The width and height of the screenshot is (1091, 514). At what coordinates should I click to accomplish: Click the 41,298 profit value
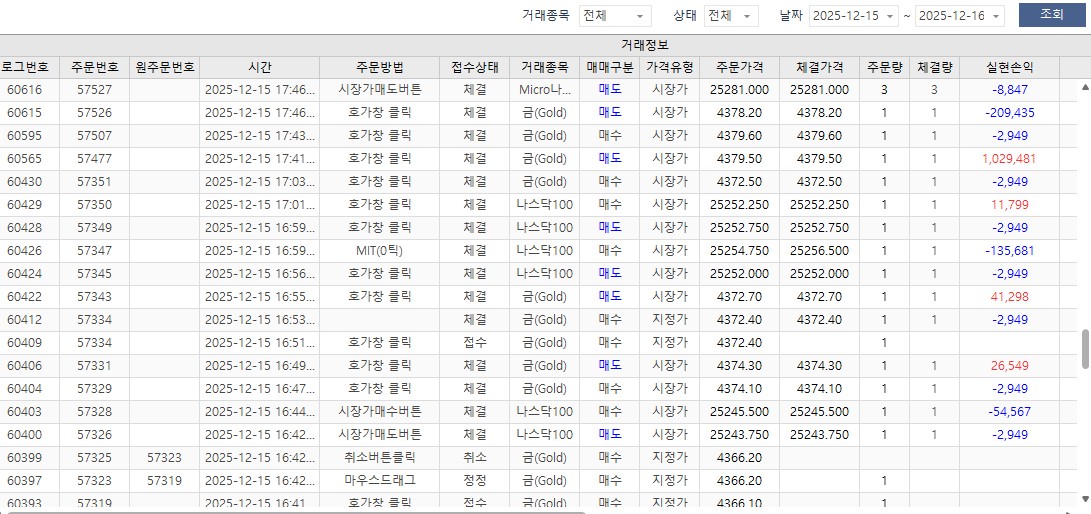1010,296
